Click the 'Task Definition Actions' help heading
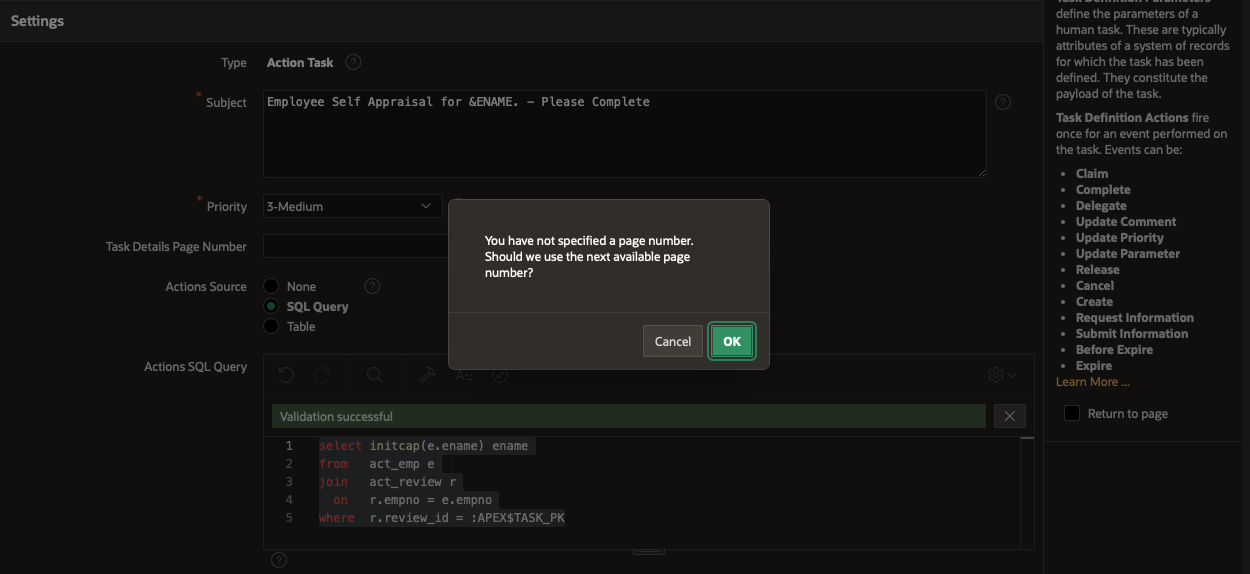Viewport: 1250px width, 574px height. (x=1122, y=118)
